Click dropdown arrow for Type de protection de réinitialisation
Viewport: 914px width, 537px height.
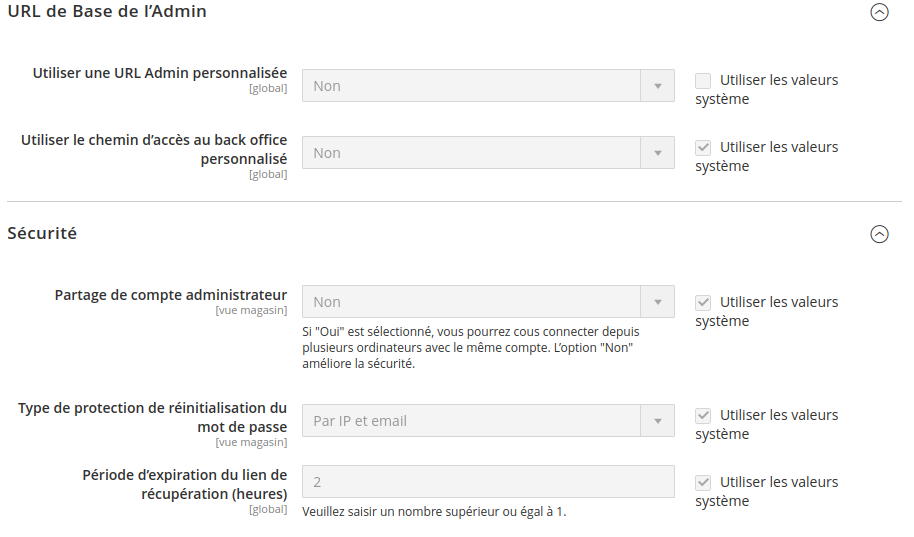(657, 421)
